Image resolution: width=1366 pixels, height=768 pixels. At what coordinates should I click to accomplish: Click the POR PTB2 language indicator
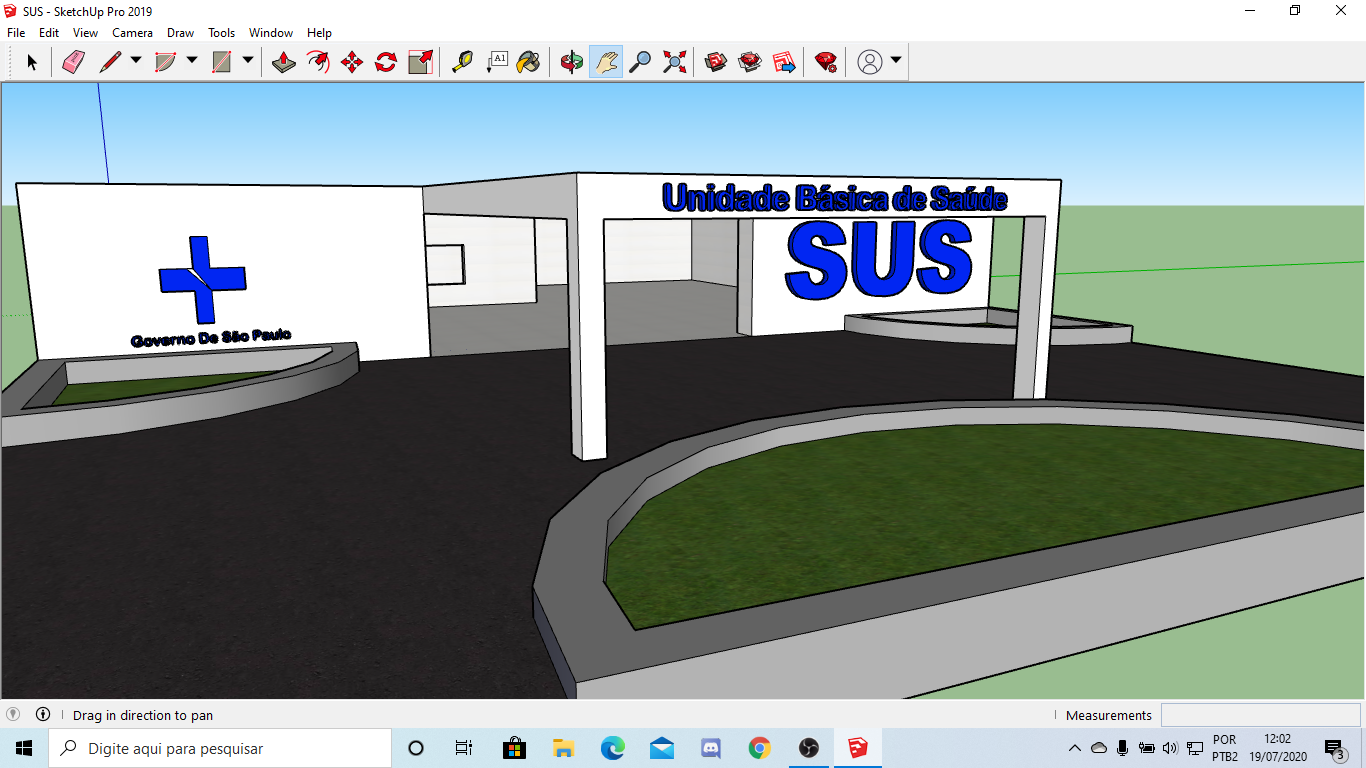pyautogui.click(x=1225, y=748)
